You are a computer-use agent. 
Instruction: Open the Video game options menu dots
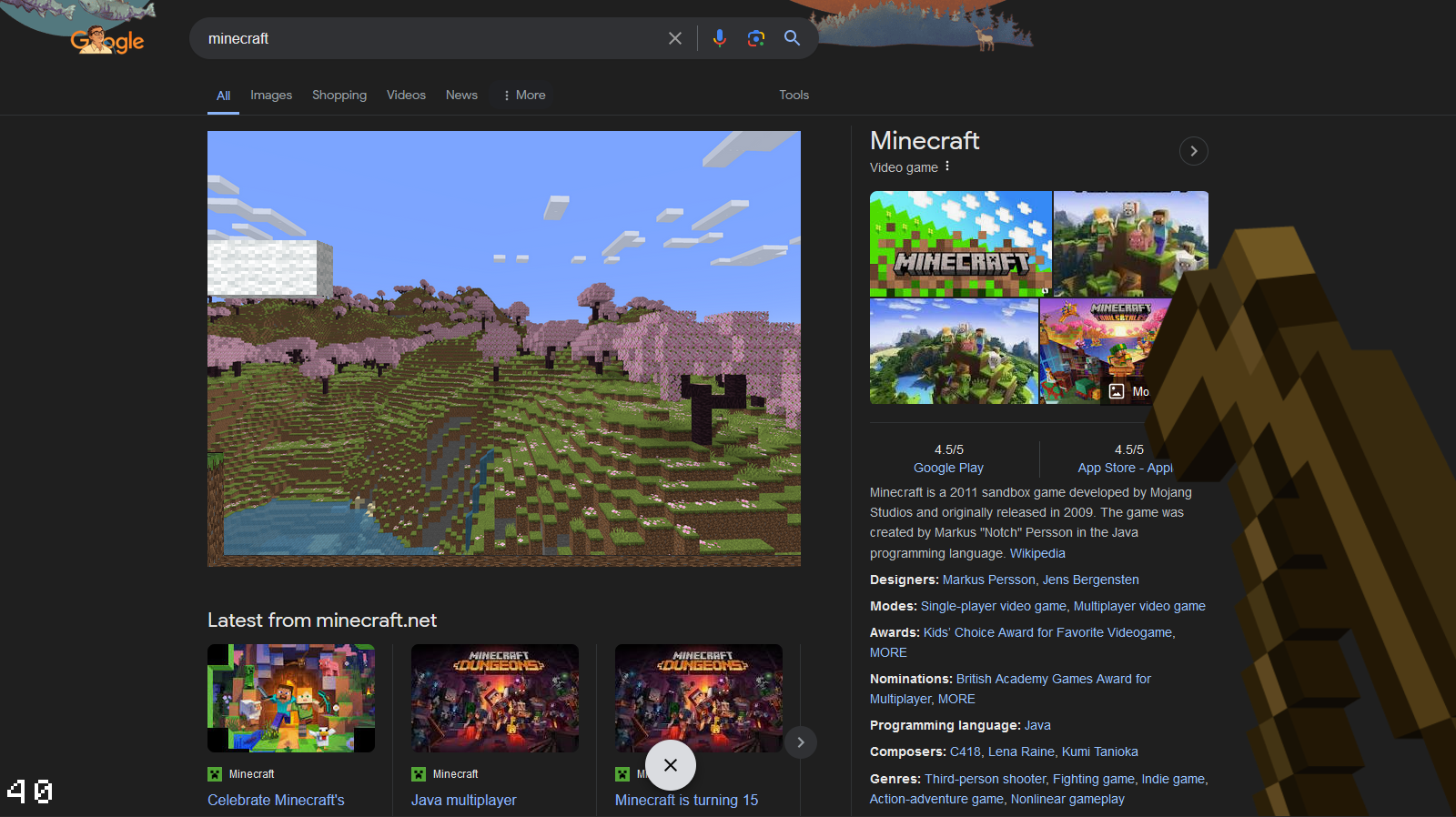[x=947, y=166]
